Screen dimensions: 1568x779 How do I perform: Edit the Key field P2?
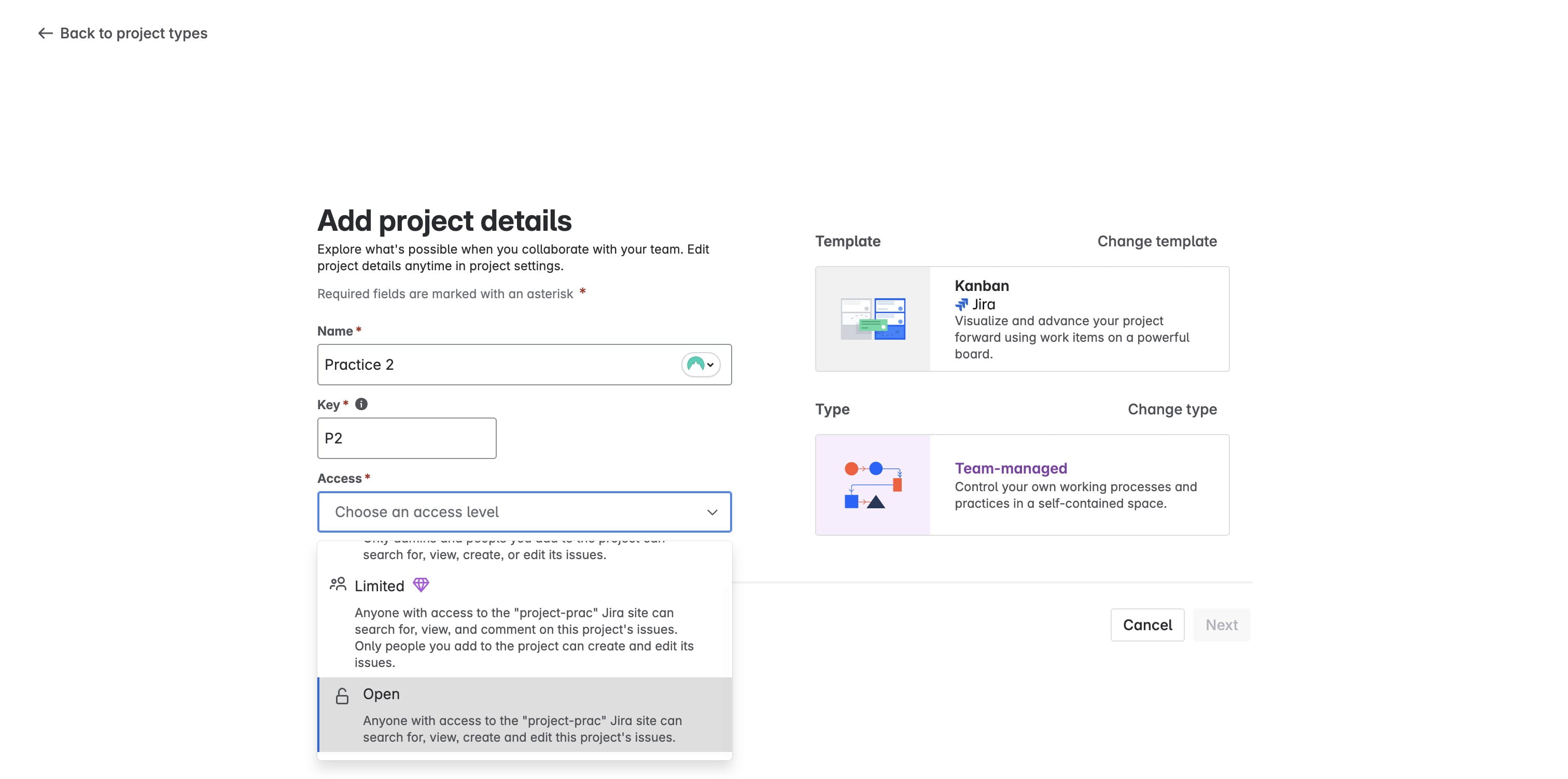[407, 438]
